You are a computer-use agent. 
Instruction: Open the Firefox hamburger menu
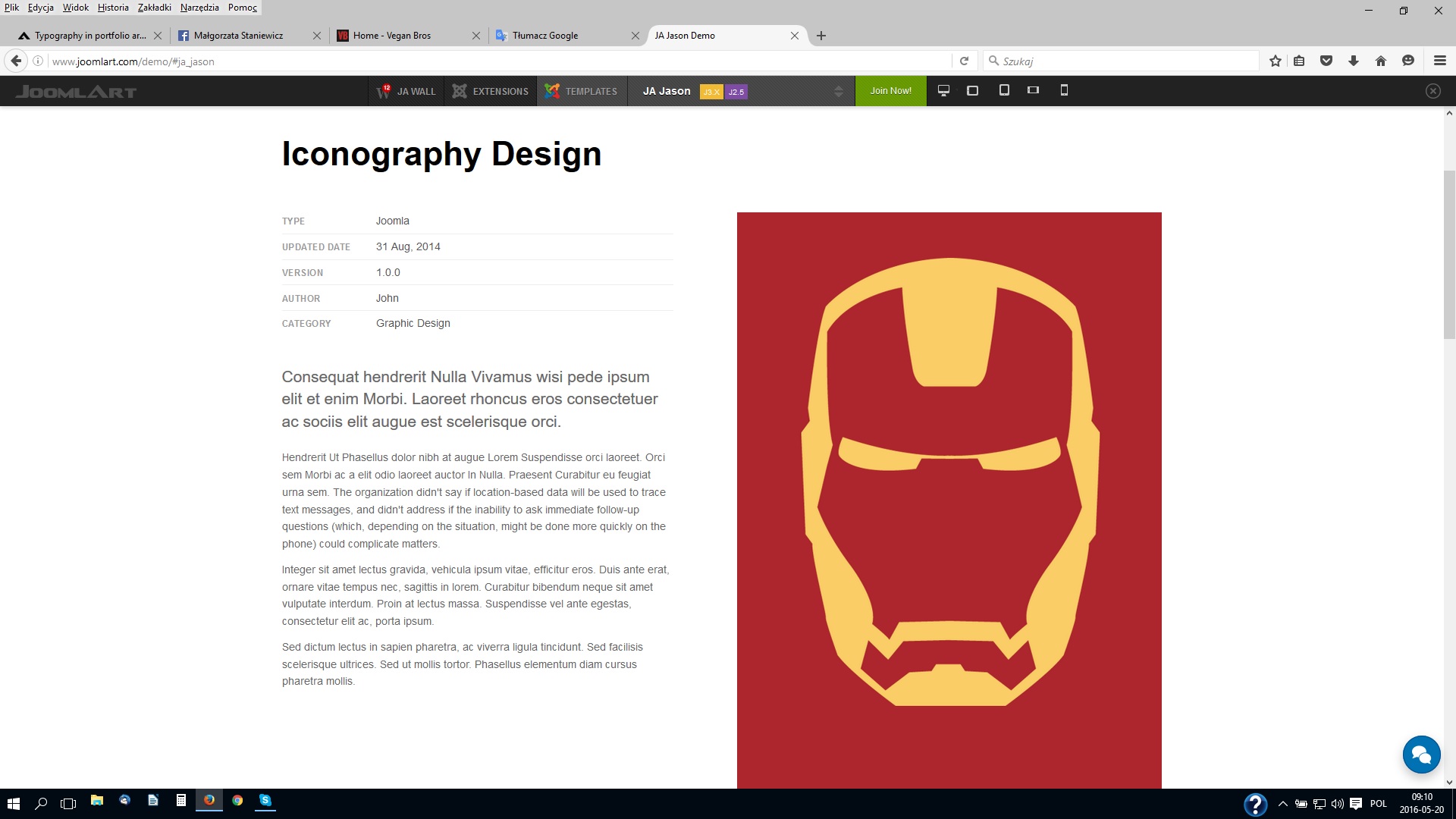1440,61
